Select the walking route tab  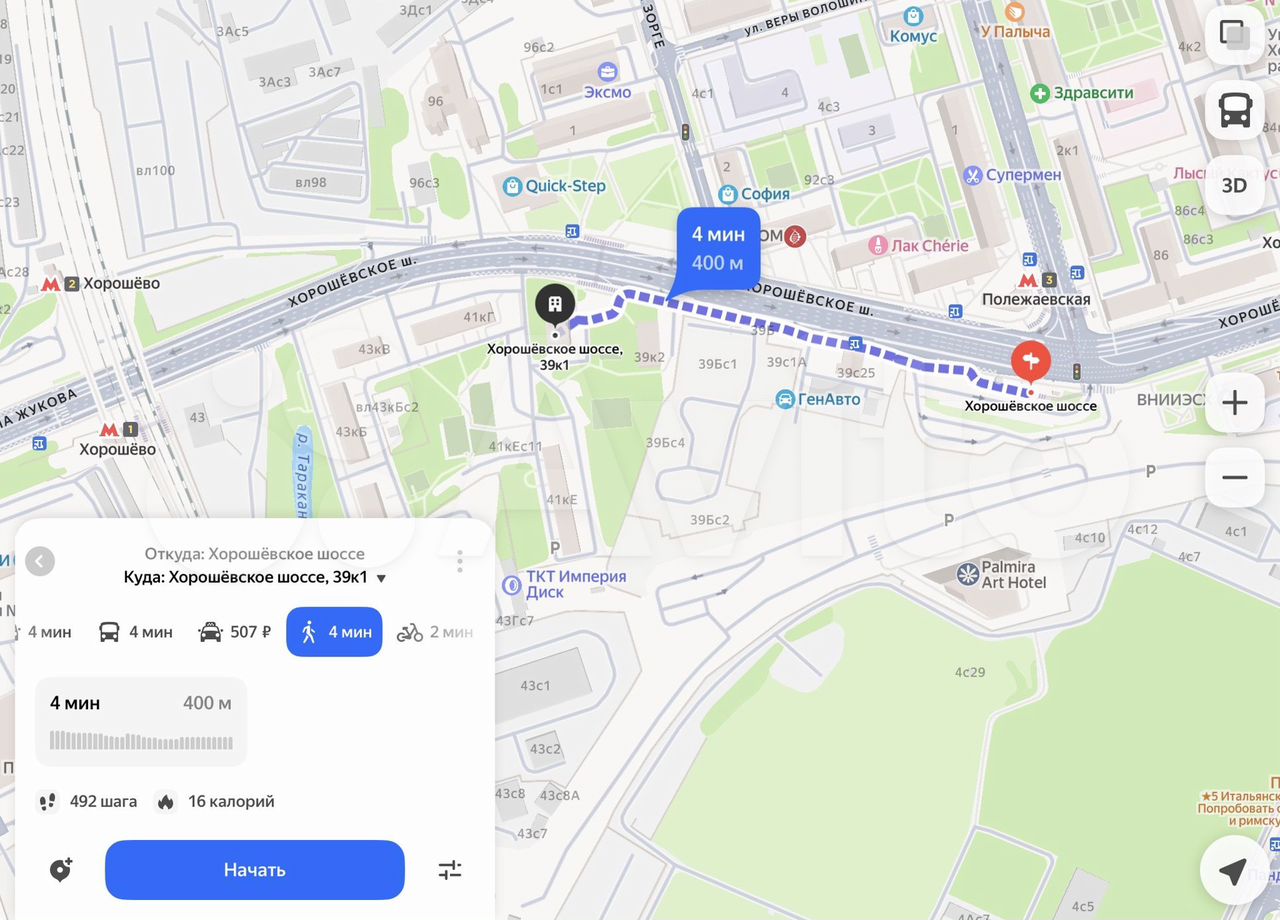click(334, 632)
